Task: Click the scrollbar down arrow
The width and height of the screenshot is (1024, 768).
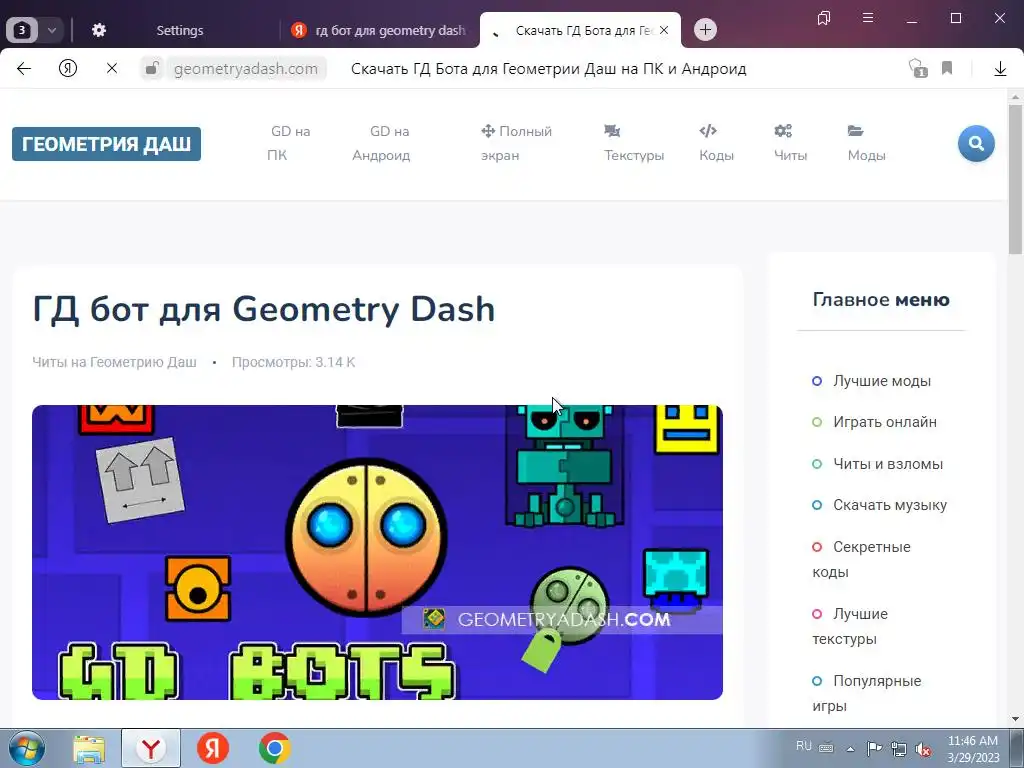Action: 1015,719
